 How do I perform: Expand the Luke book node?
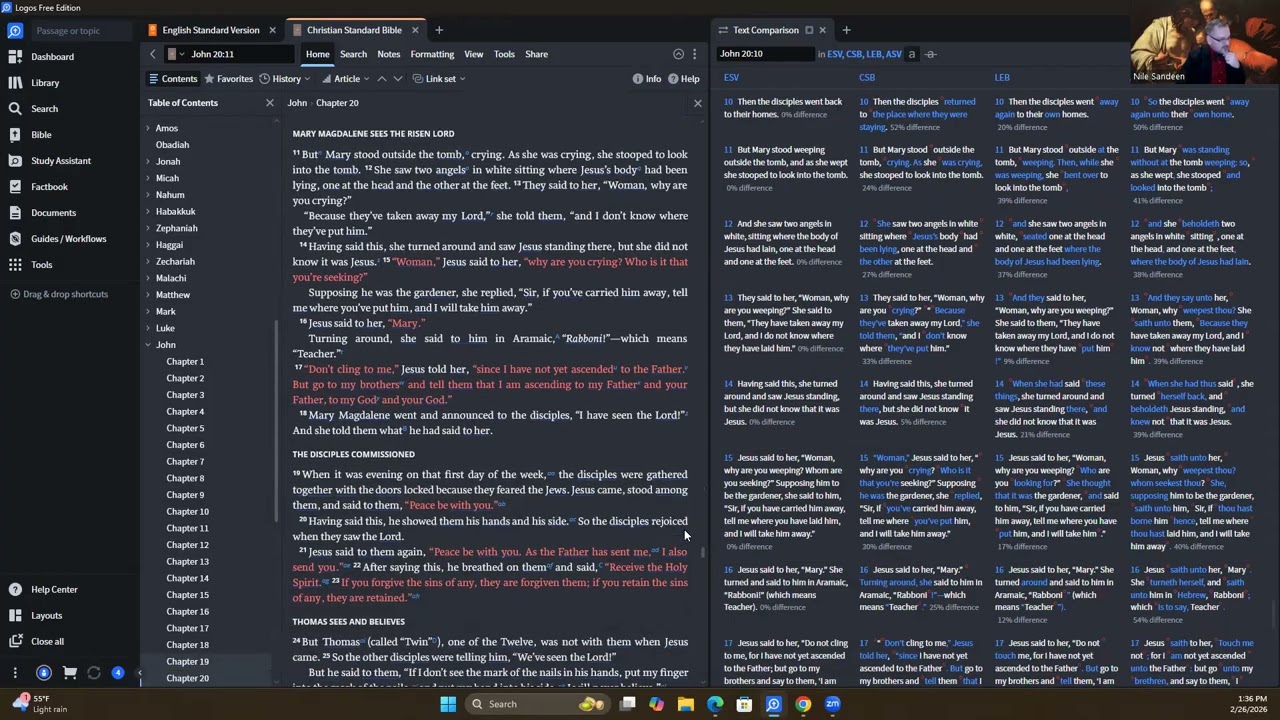[148, 328]
